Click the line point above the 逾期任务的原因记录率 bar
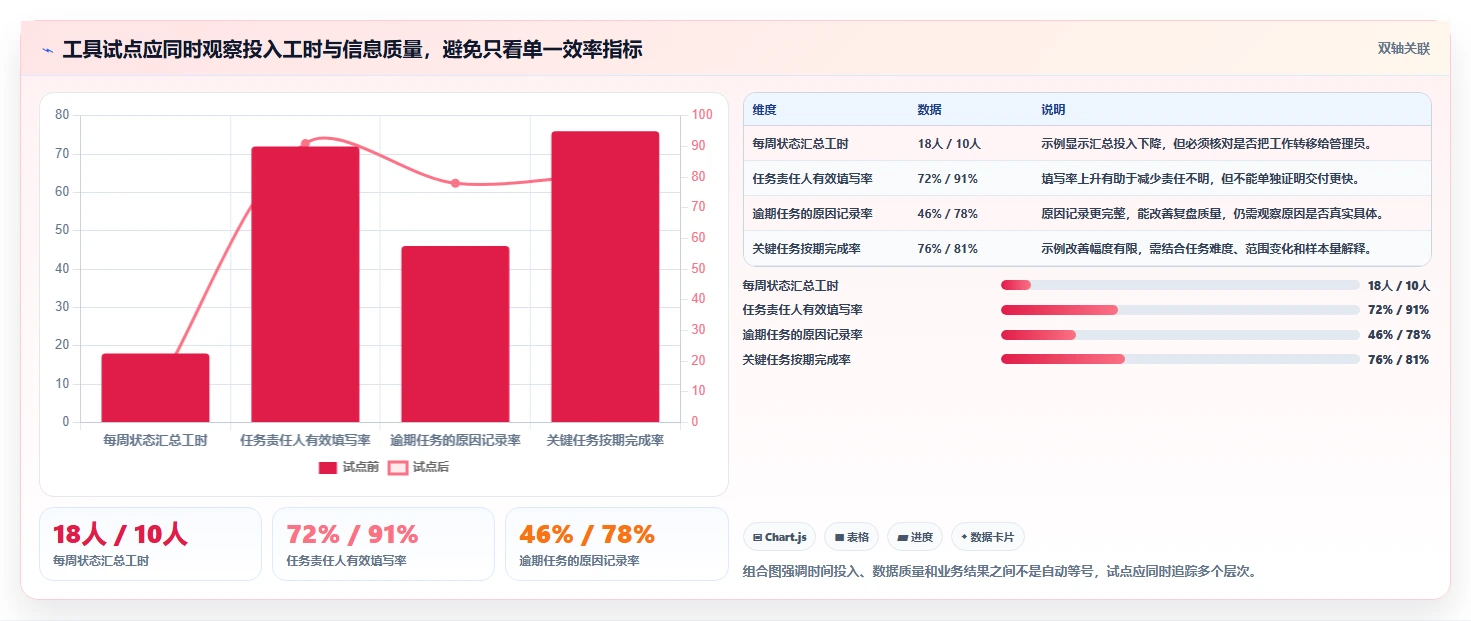Viewport: 1471px width, 621px height. (455, 183)
